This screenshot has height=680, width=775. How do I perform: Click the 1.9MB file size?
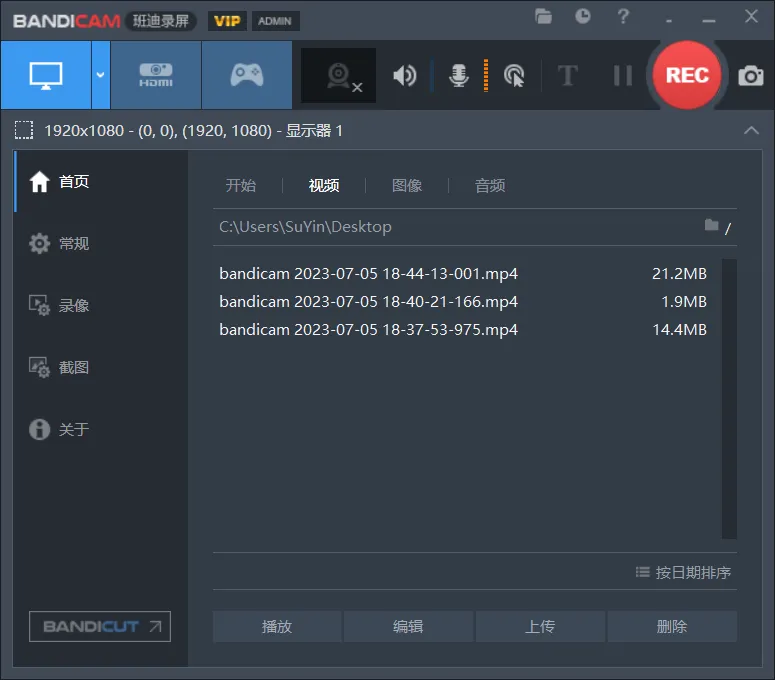(x=684, y=301)
